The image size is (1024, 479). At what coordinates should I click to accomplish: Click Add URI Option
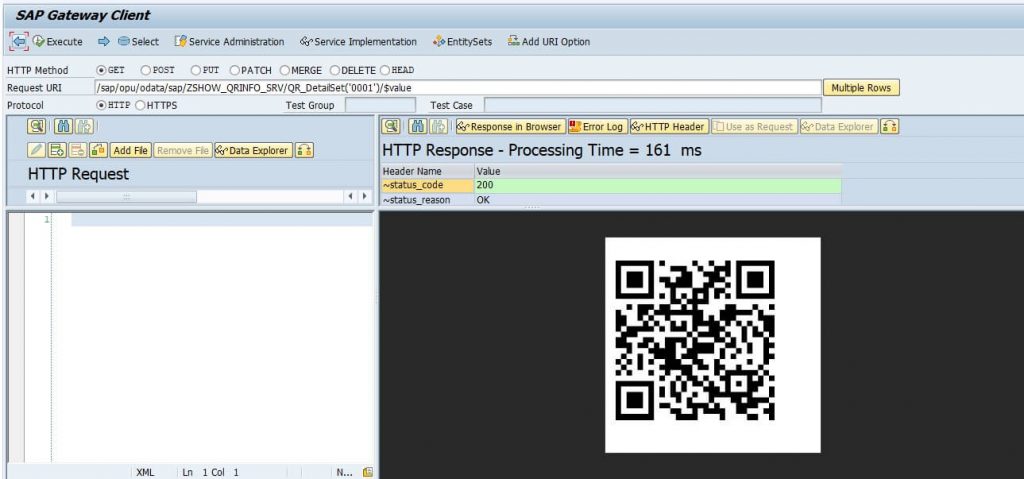click(549, 41)
